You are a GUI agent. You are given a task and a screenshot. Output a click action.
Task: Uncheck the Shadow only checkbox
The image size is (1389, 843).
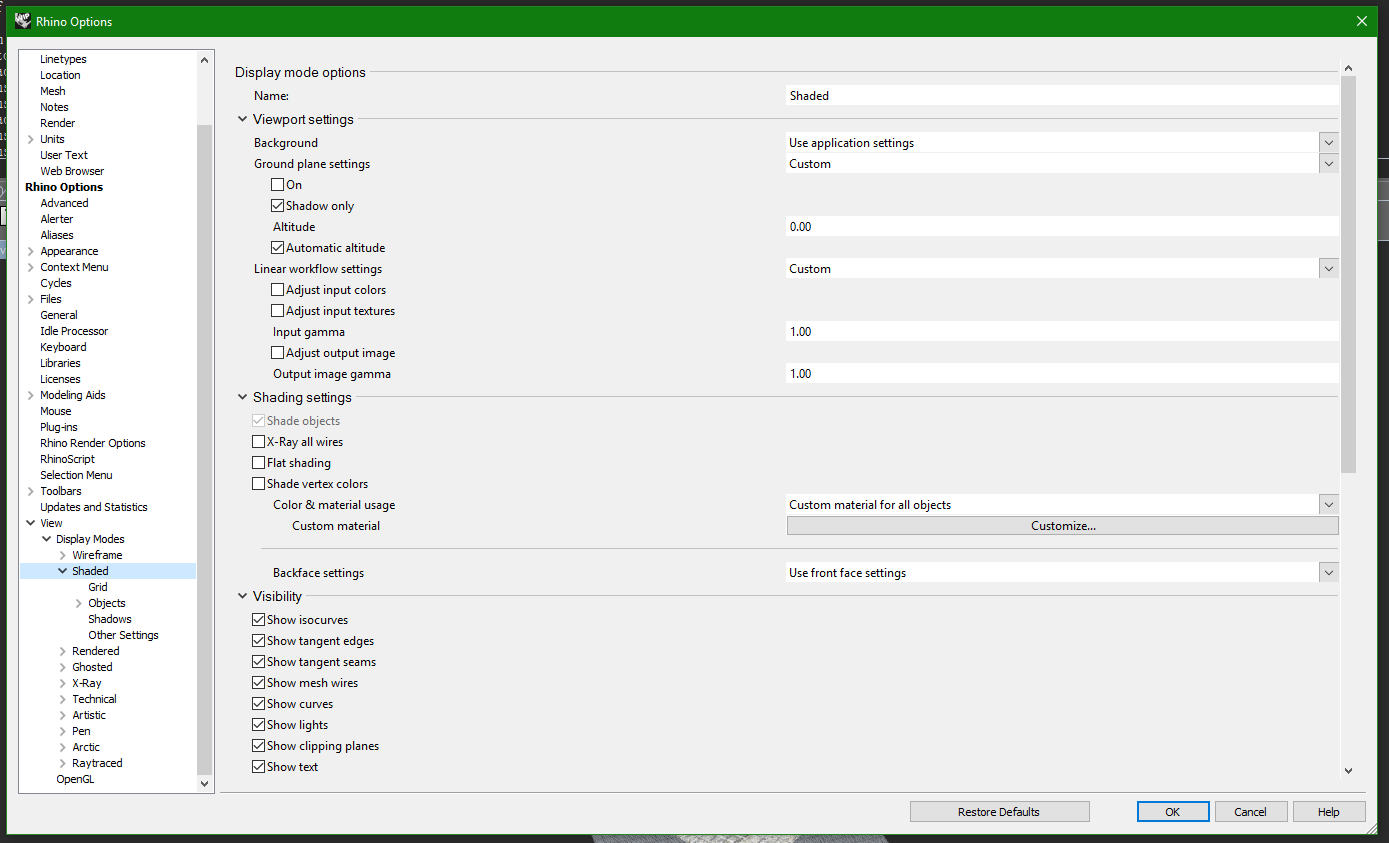point(277,206)
